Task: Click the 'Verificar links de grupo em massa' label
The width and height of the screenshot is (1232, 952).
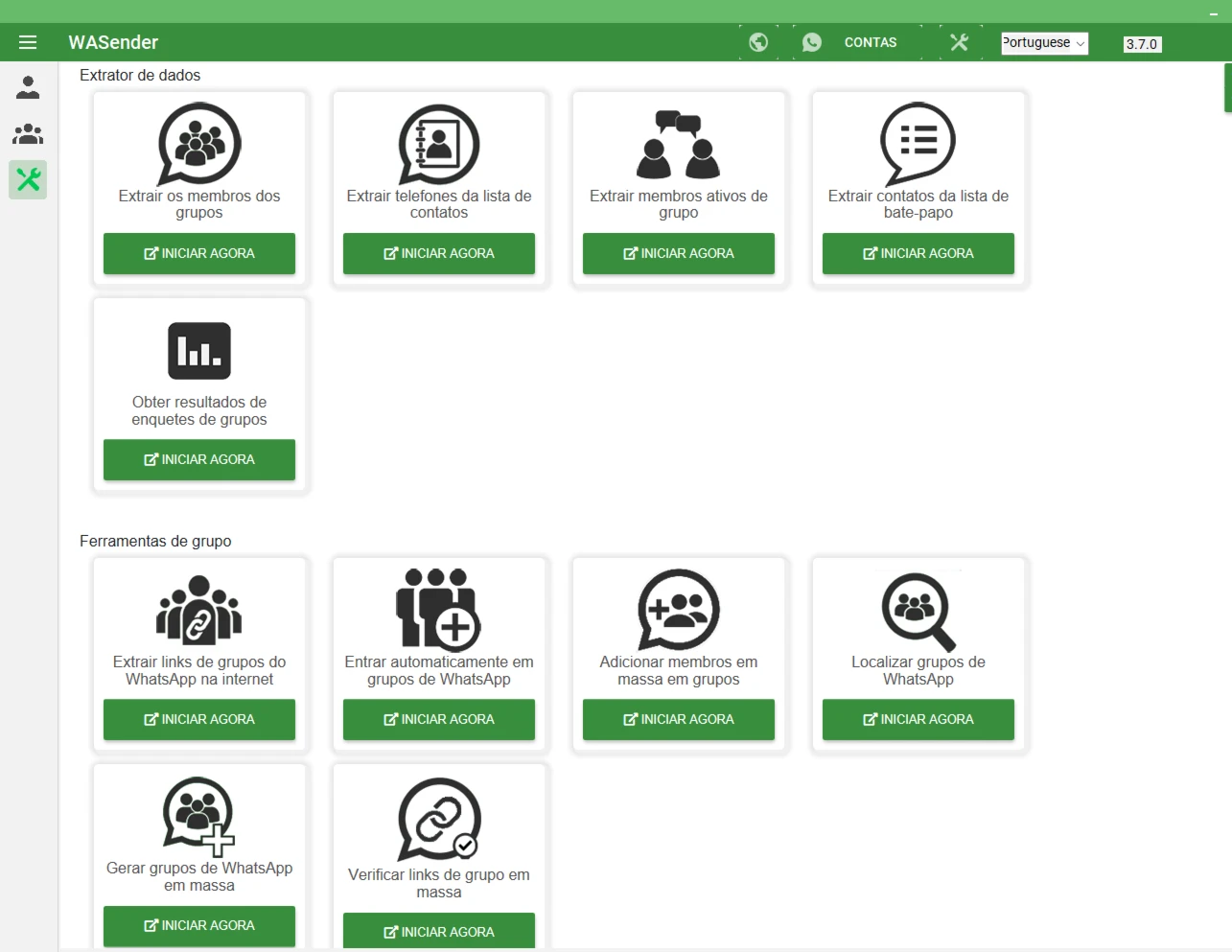Action: coord(439,883)
